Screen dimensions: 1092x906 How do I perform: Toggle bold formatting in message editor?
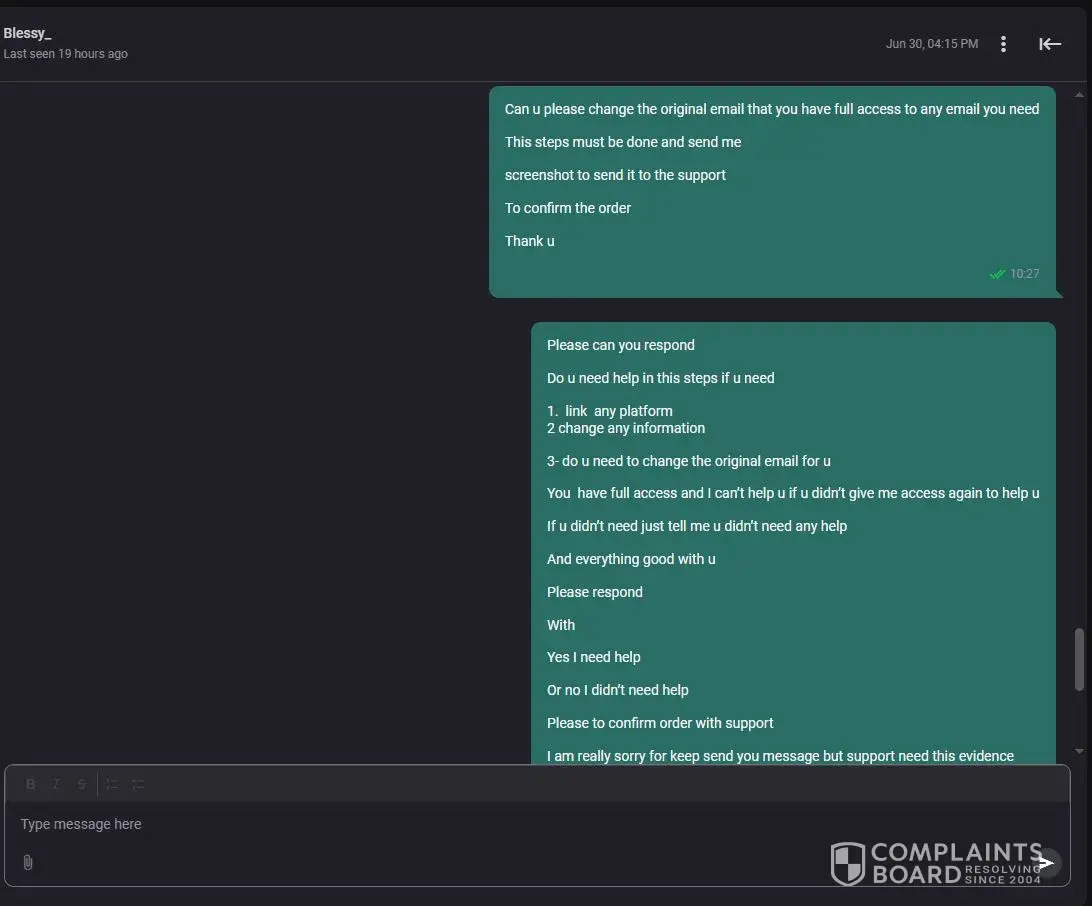tap(31, 784)
